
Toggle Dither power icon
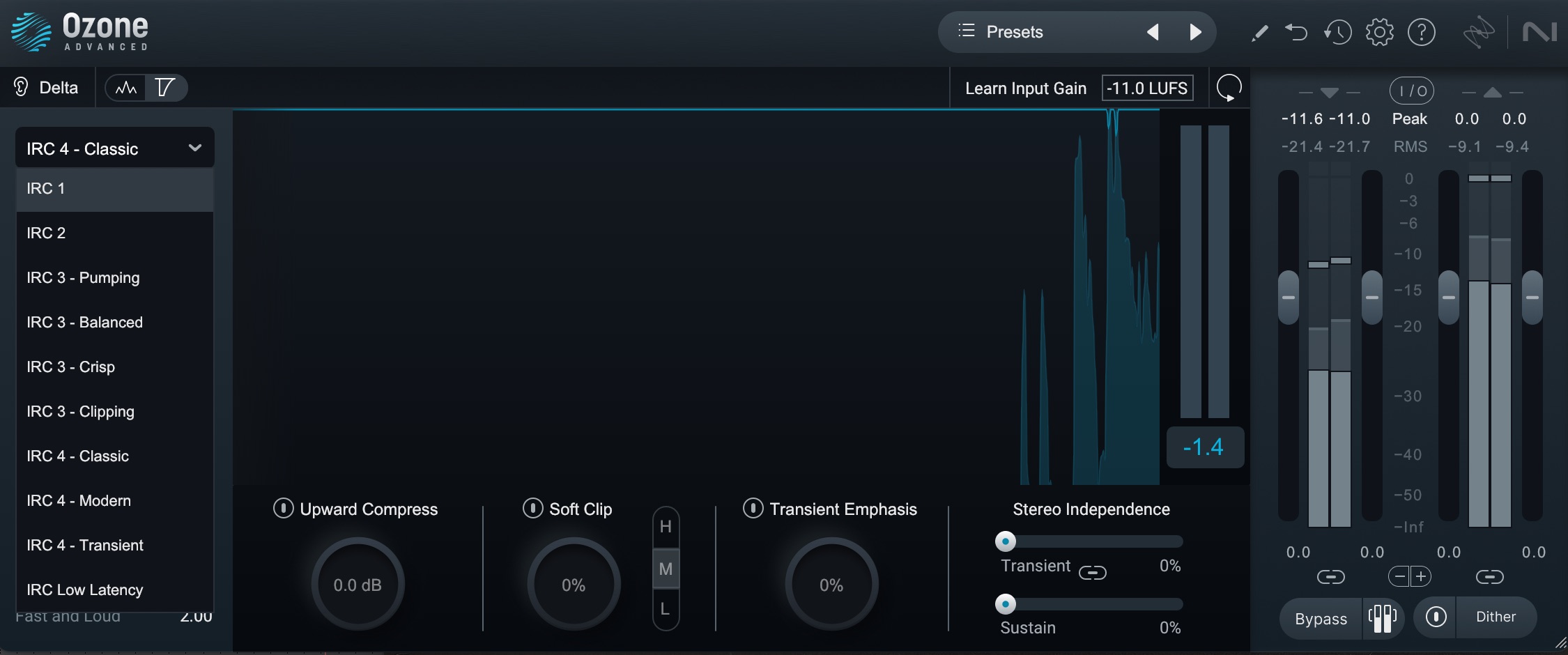click(1436, 617)
